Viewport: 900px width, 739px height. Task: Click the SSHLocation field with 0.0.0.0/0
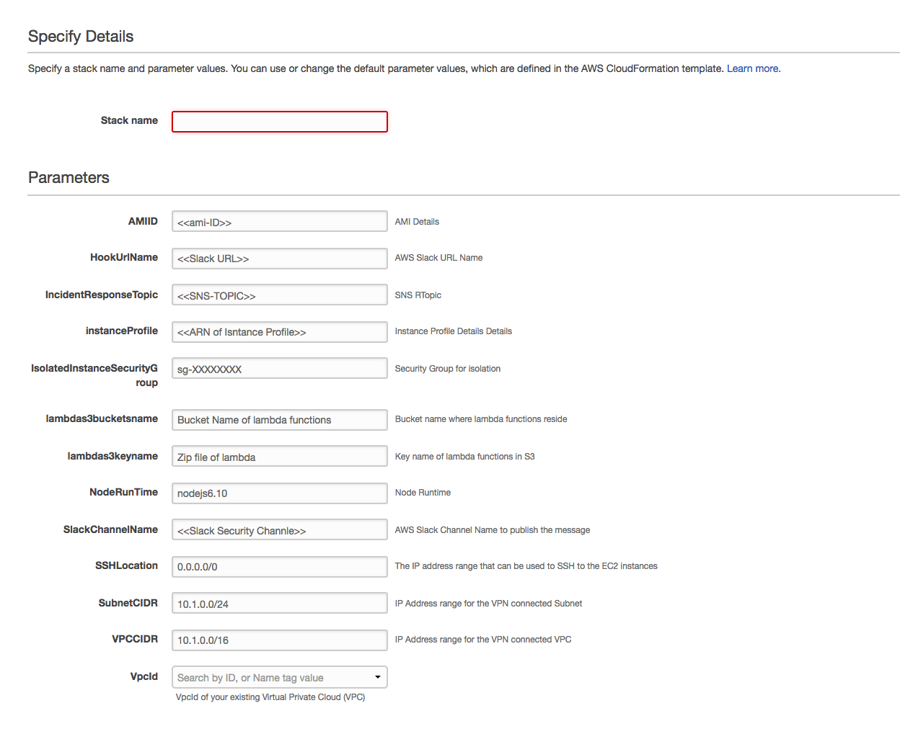pyautogui.click(x=279, y=566)
